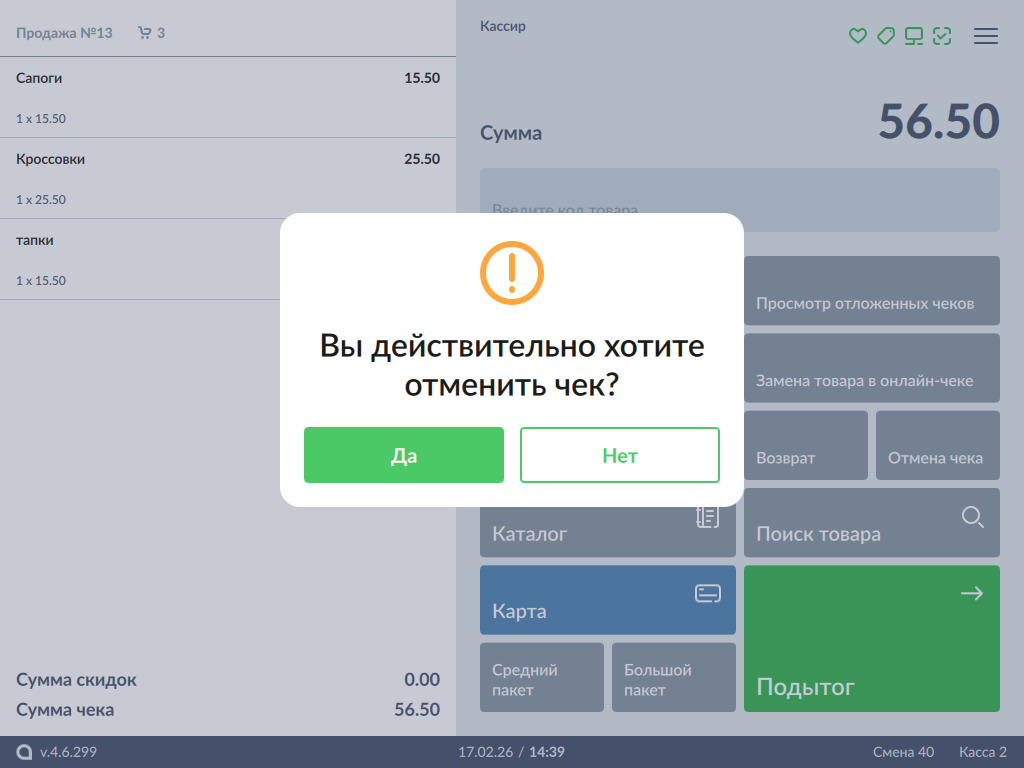The height and width of the screenshot is (768, 1024).
Task: Select the Возврат button
Action: click(x=806, y=445)
